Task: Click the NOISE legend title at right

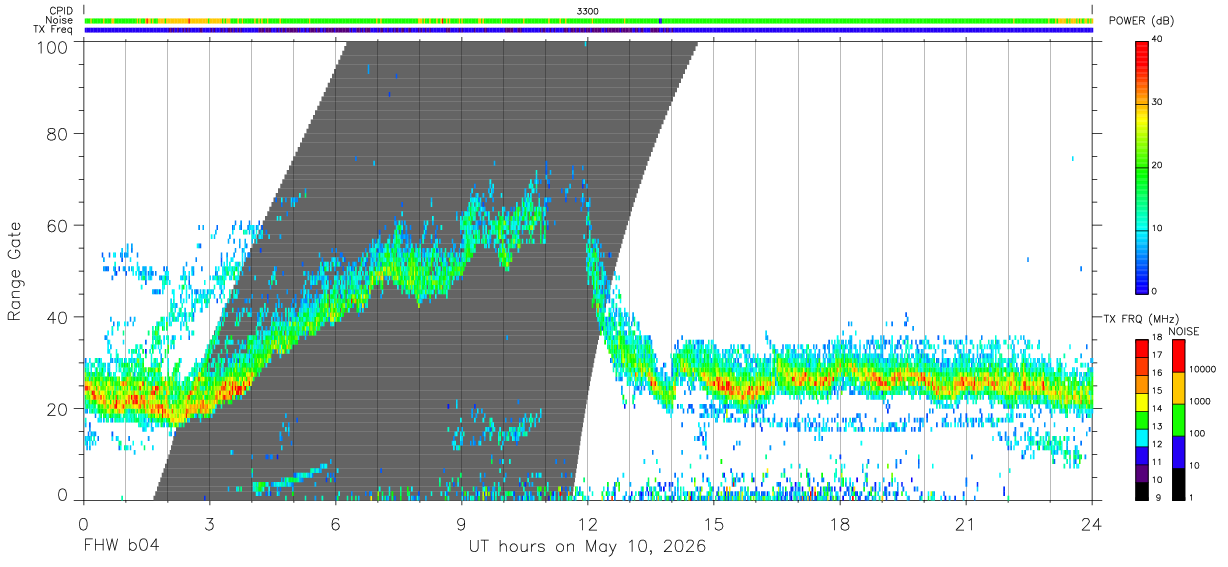Action: pyautogui.click(x=1185, y=331)
